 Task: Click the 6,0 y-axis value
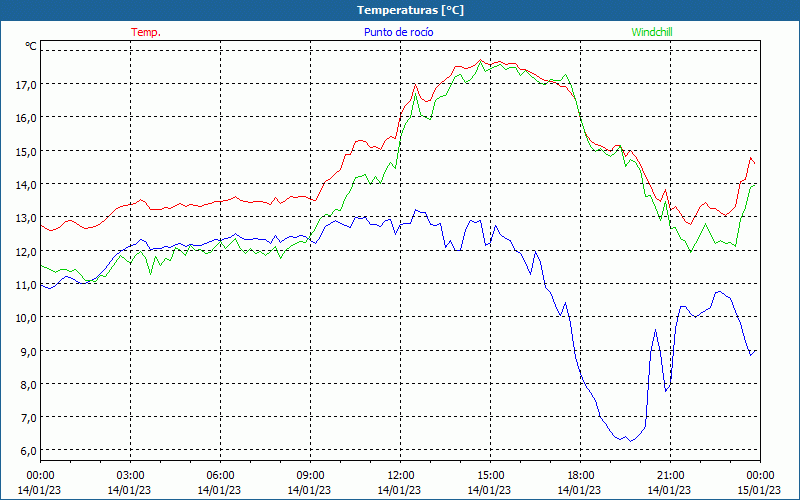[x=29, y=451]
